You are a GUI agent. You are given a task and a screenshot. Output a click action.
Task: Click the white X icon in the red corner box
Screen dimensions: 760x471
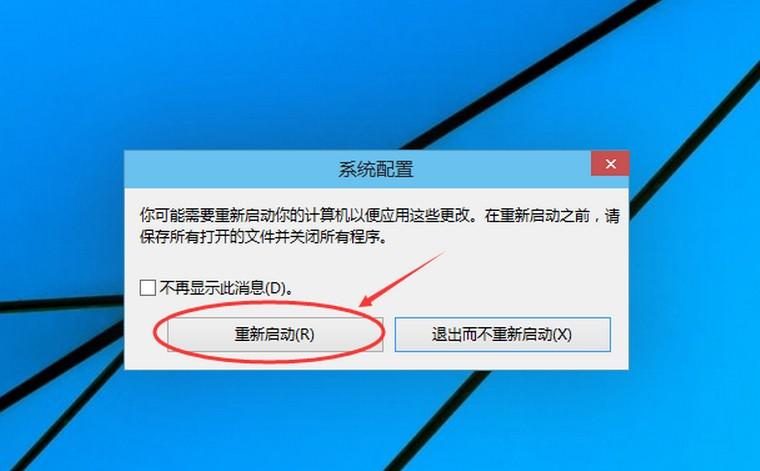coord(611,164)
